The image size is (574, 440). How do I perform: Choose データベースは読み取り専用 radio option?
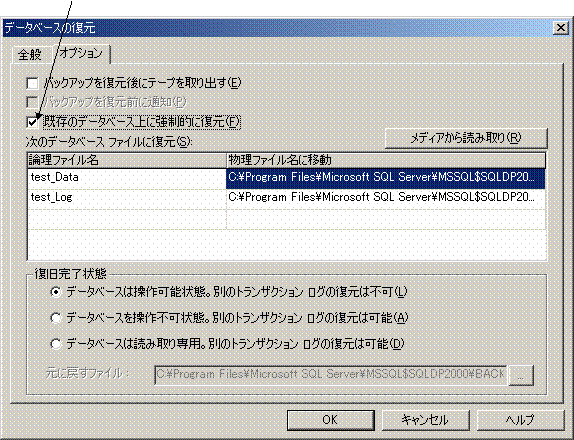pos(56,344)
